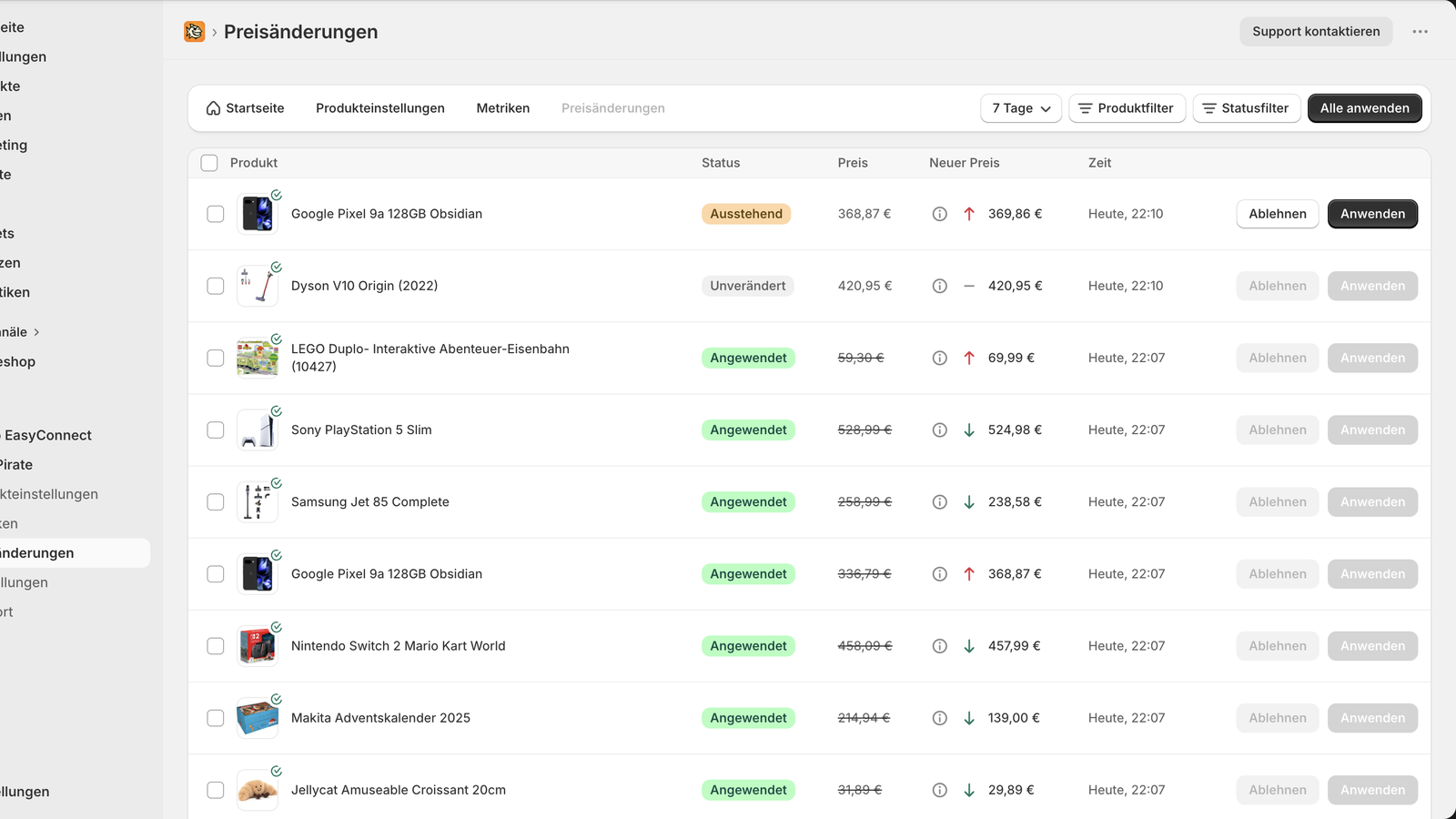Check the Nintendo Switch 2 row
1456x819 pixels.
(x=216, y=646)
